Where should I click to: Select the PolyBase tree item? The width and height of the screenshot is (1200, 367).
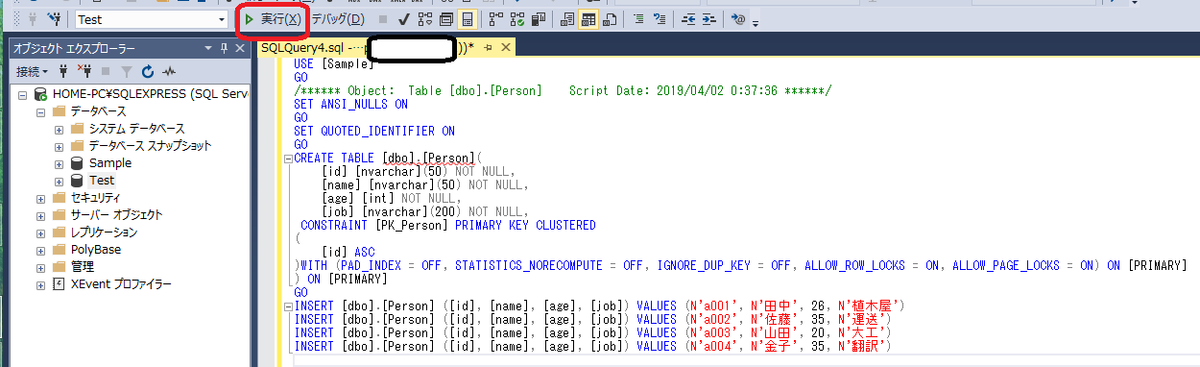(97, 249)
